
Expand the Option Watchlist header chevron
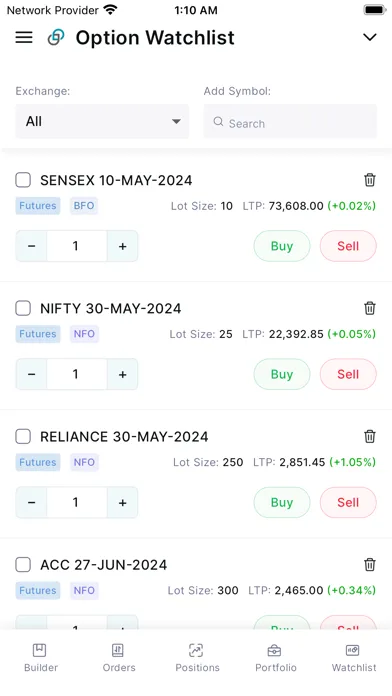pos(370,37)
